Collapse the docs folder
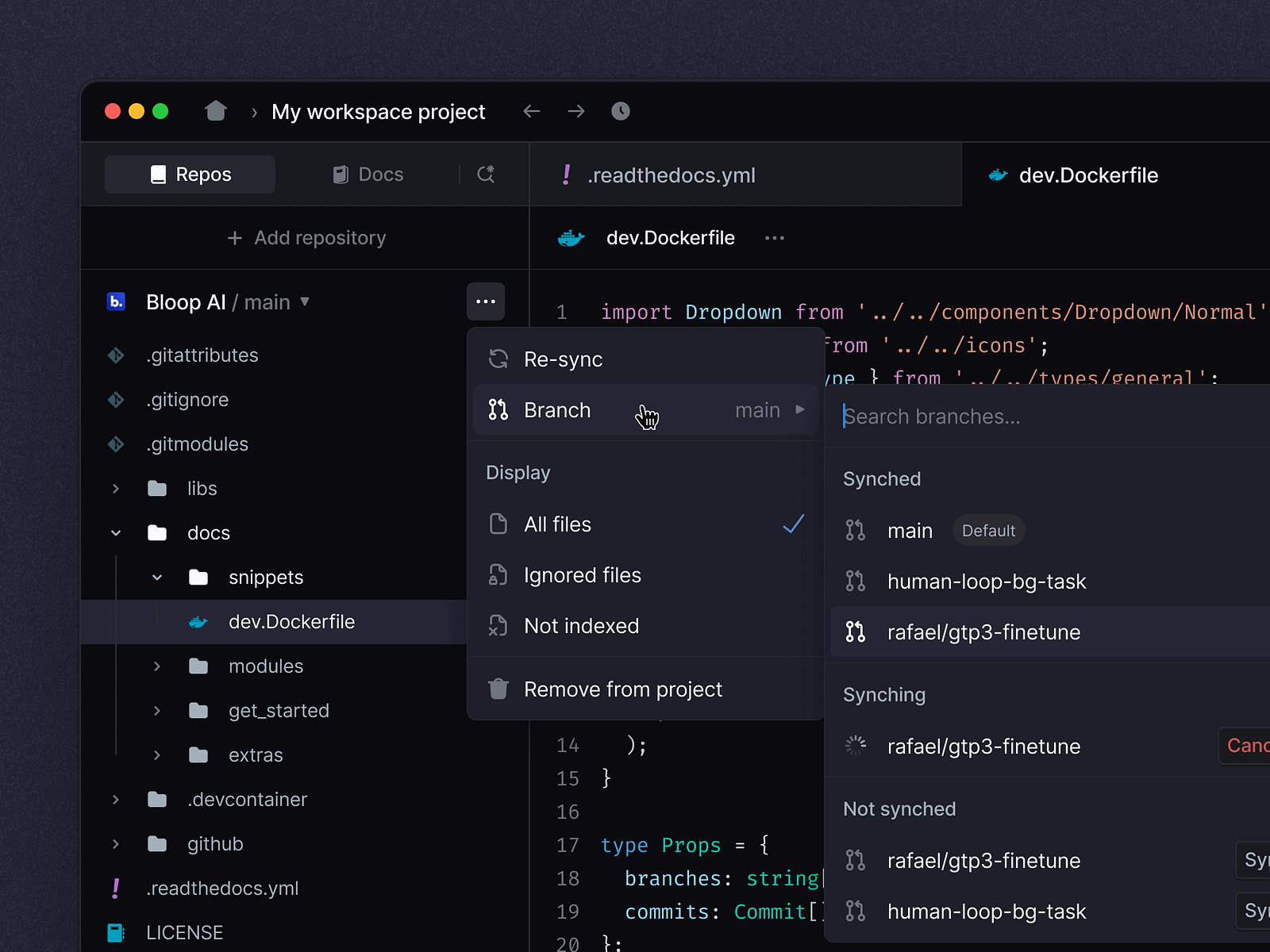 click(x=116, y=532)
